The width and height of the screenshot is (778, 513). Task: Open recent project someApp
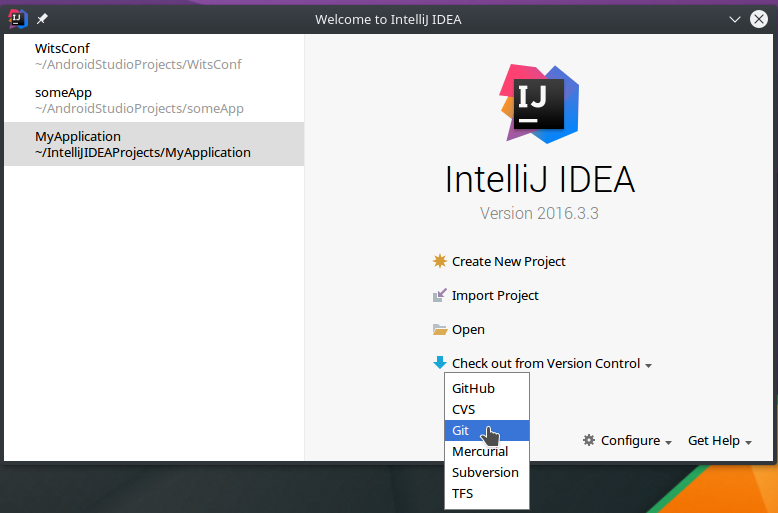click(154, 100)
